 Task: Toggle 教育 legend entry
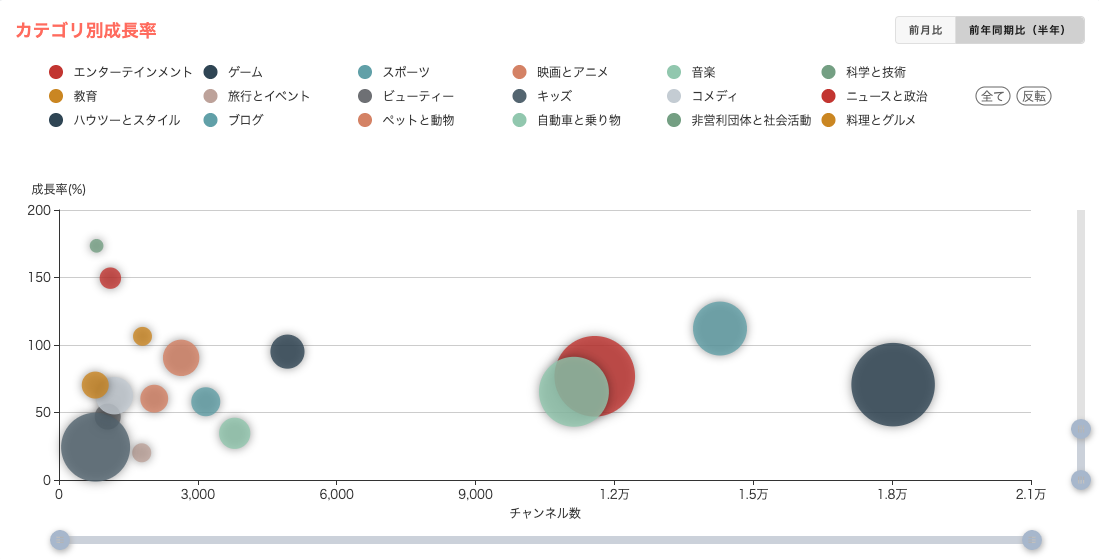56,96
